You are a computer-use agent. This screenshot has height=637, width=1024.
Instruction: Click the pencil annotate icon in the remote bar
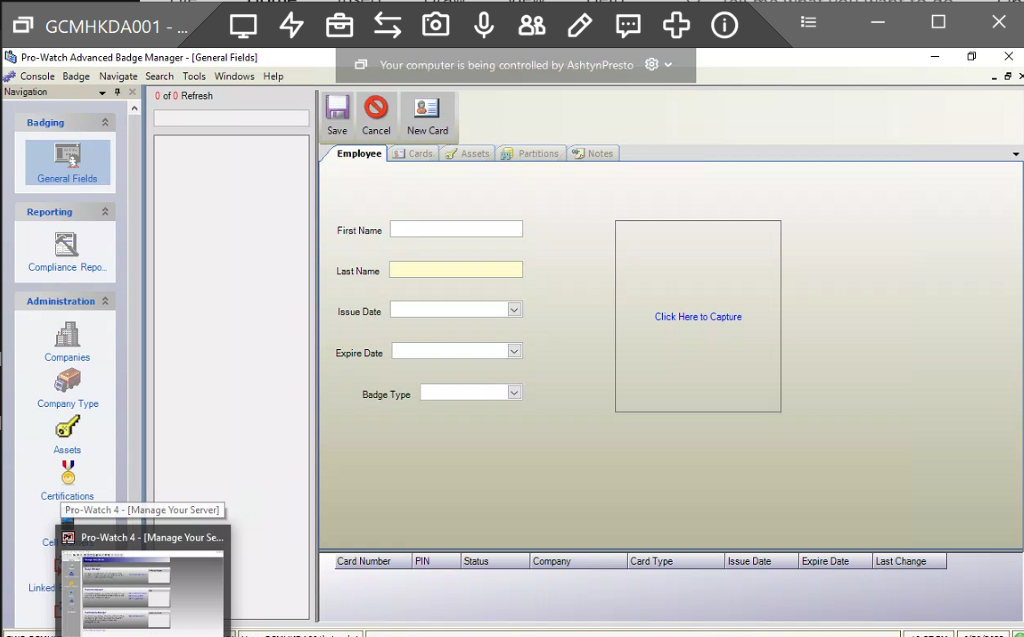click(580, 25)
